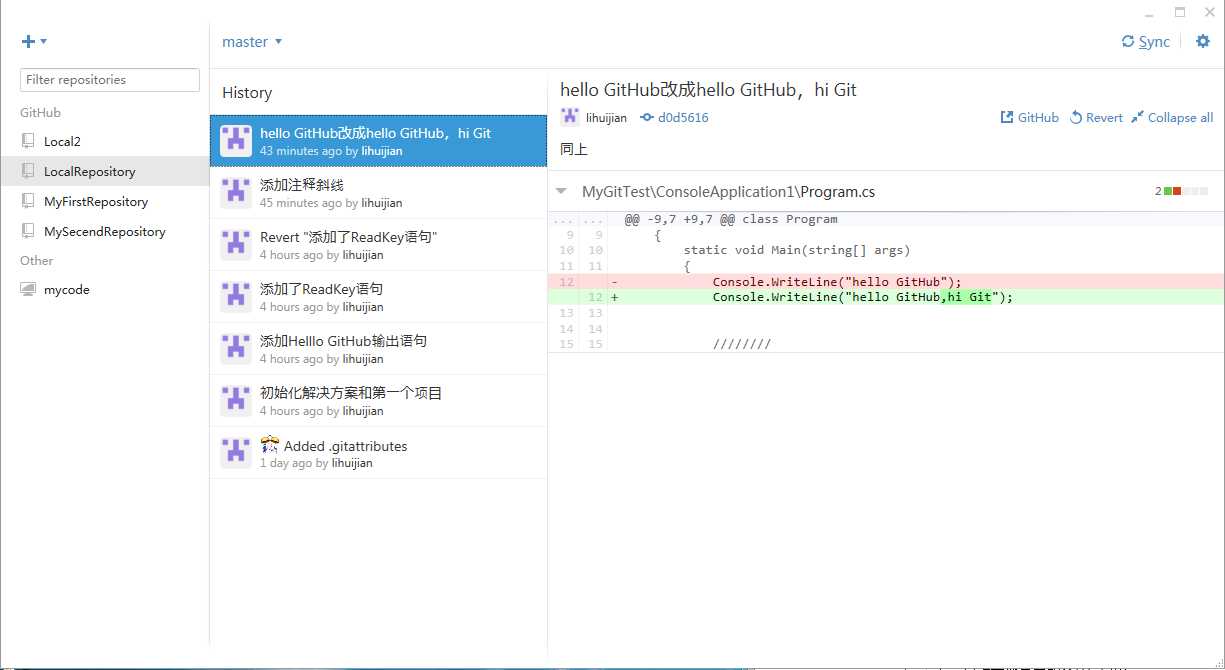This screenshot has width=1225, height=670.
Task: Select the commit '添加了ReadKey语句'
Action: tap(379, 297)
